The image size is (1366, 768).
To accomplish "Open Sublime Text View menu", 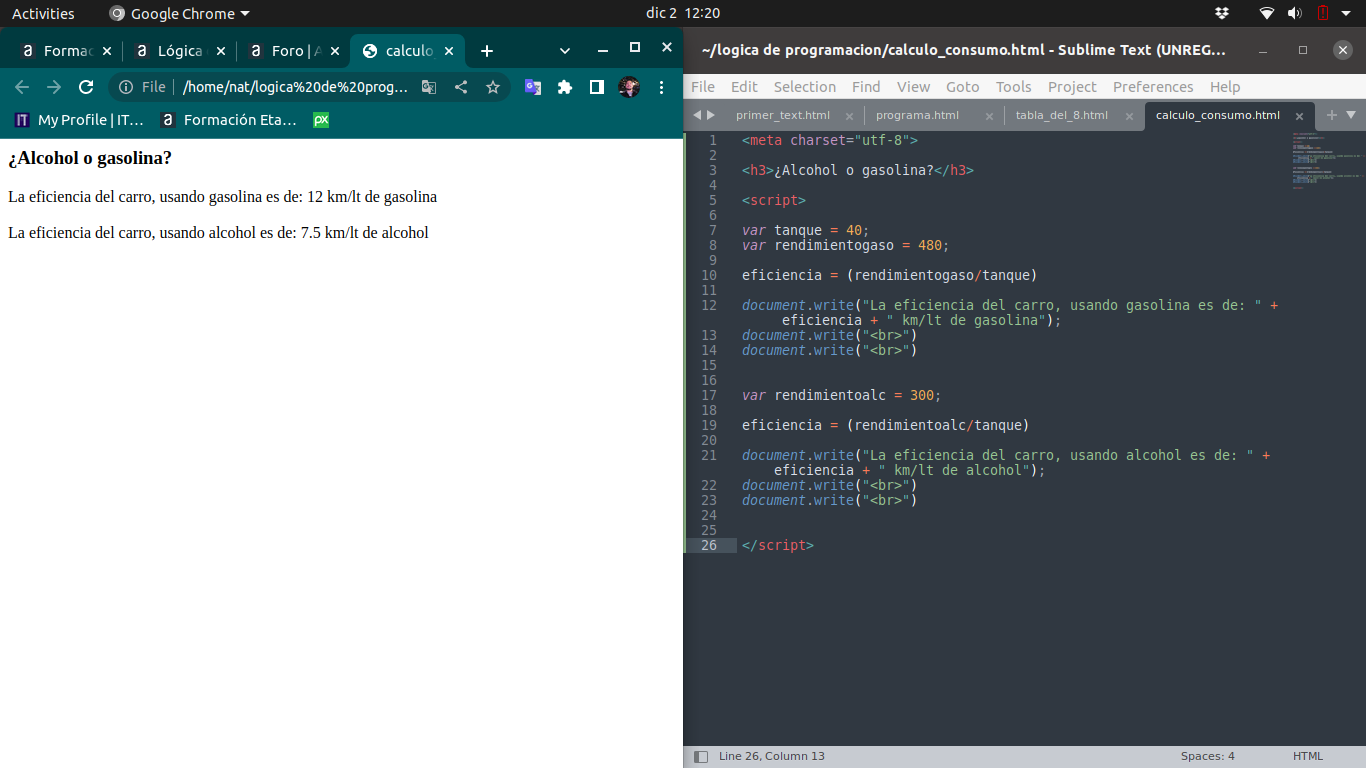I will [x=913, y=87].
